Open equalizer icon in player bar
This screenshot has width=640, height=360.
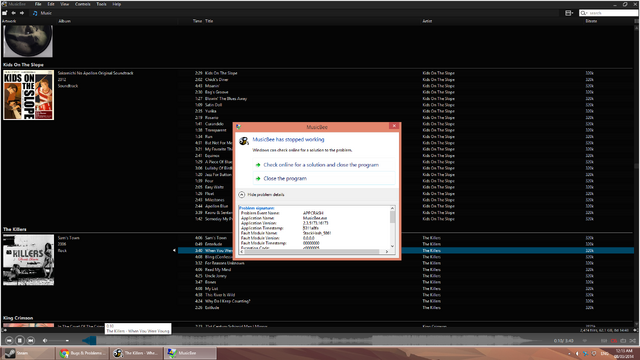[x=604, y=340]
